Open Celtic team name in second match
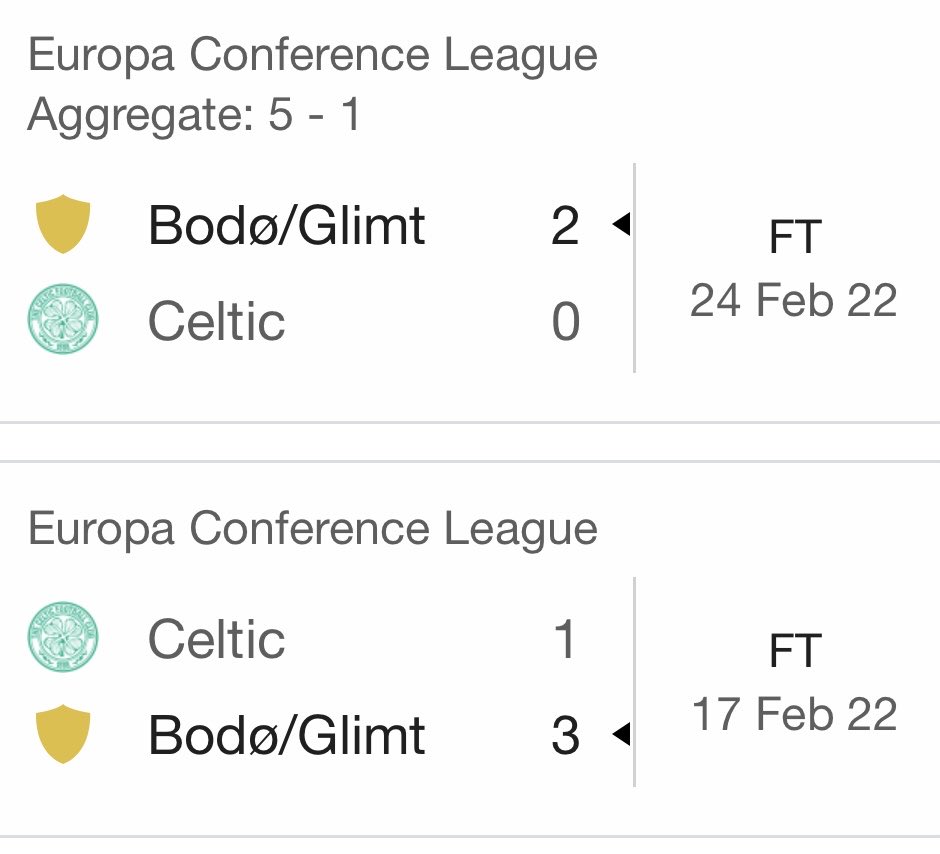Screen dimensions: 940x854 tap(216, 639)
